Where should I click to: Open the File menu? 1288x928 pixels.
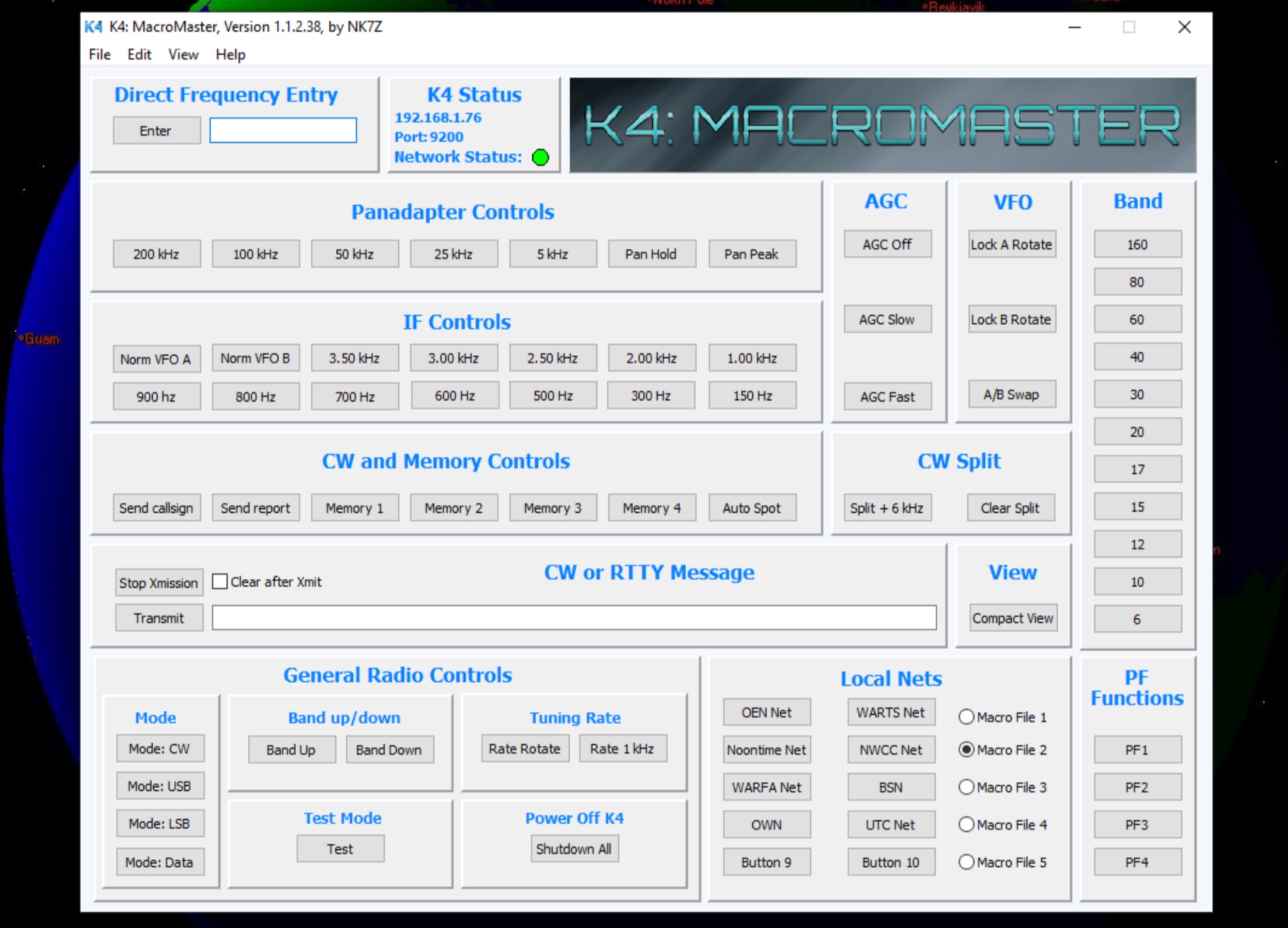coord(99,55)
